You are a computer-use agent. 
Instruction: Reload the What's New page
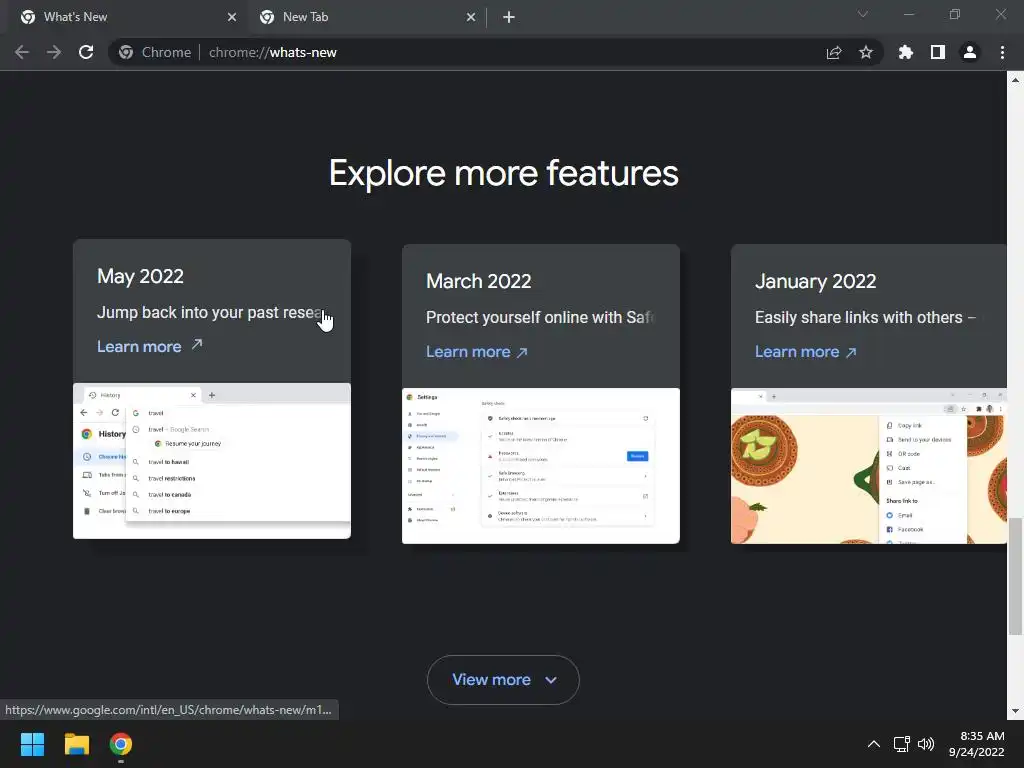(86, 52)
